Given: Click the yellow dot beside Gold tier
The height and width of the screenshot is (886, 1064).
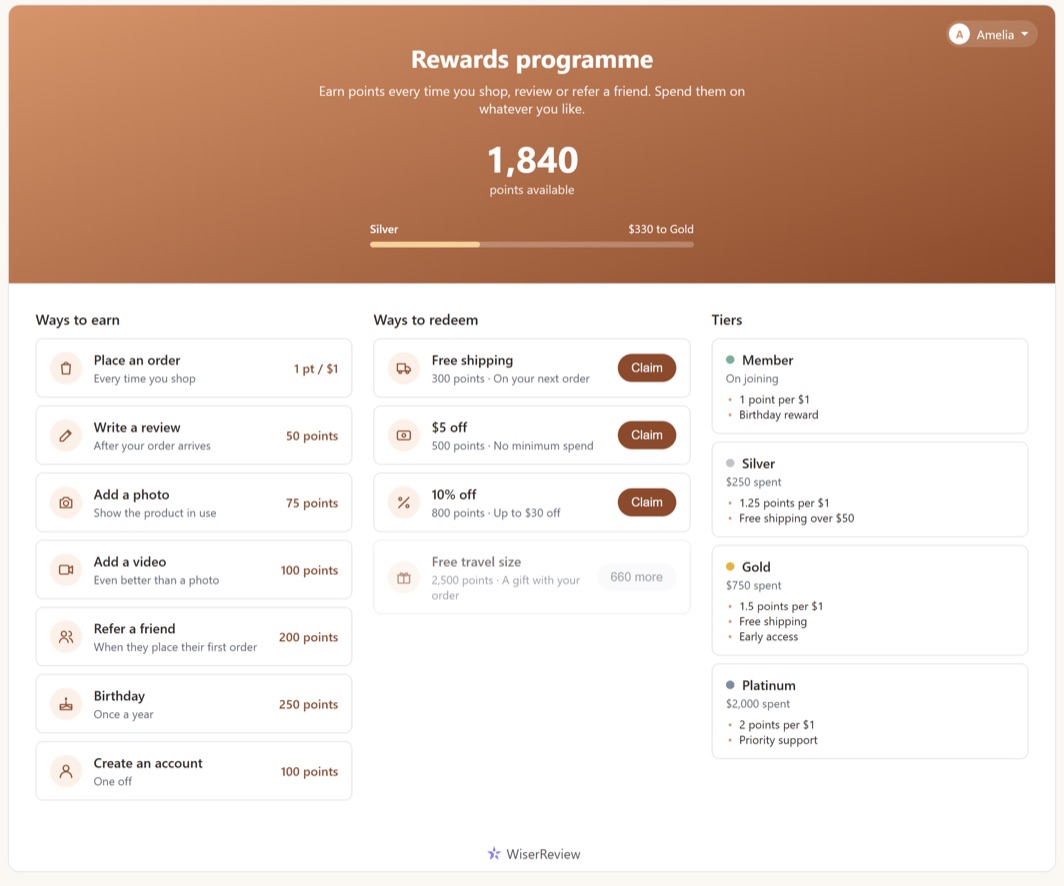Looking at the screenshot, I should [730, 566].
